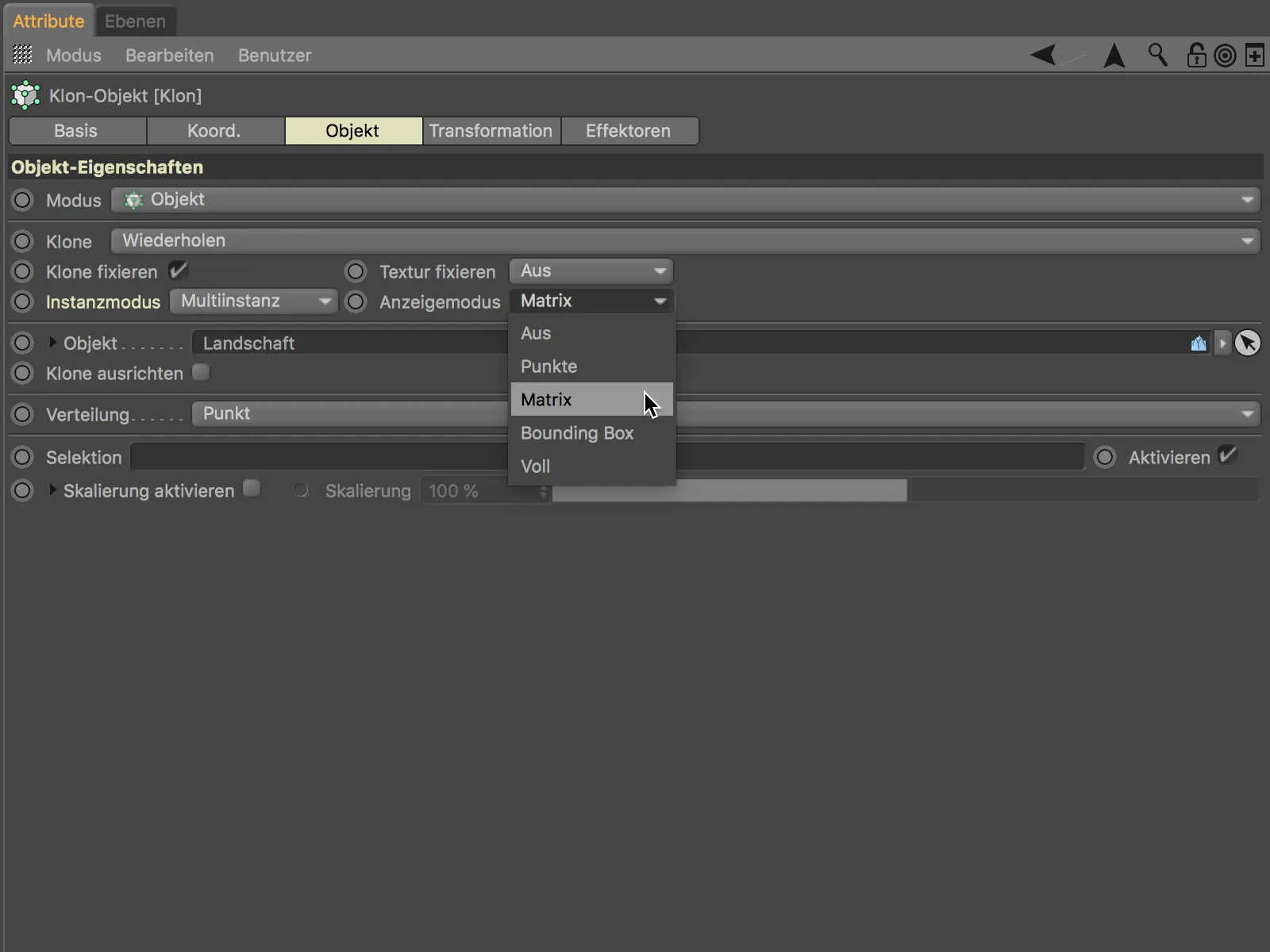Open the Bearbeiten menu
This screenshot has width=1270, height=952.
tap(170, 56)
